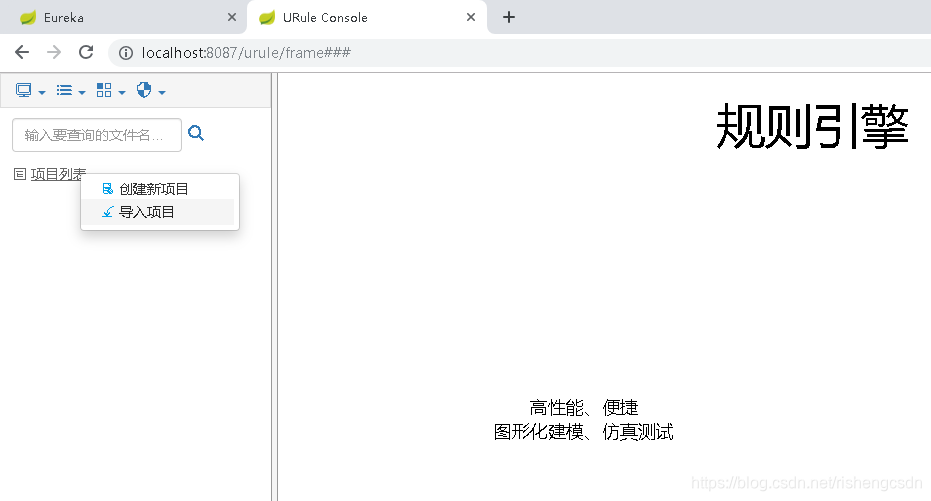Click the URule Console tab favicon
Image resolution: width=931 pixels, height=501 pixels.
(267, 18)
